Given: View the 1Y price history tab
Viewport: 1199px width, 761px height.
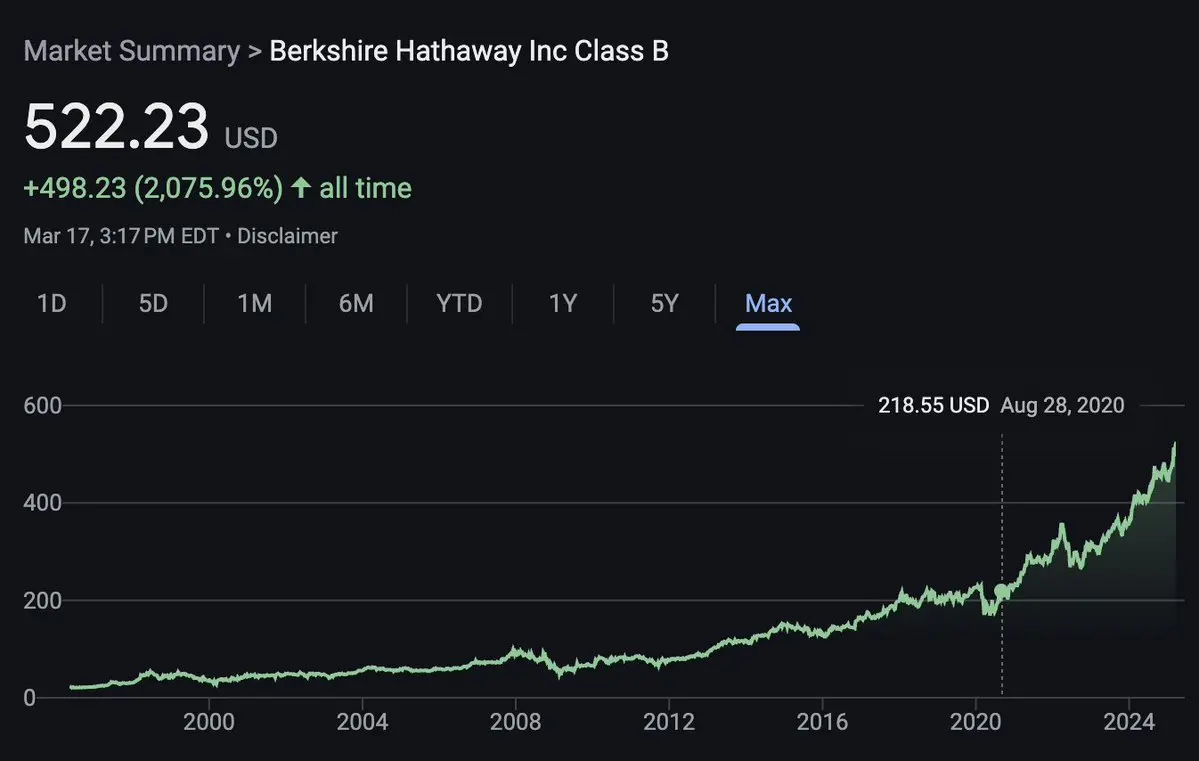Looking at the screenshot, I should coord(563,304).
